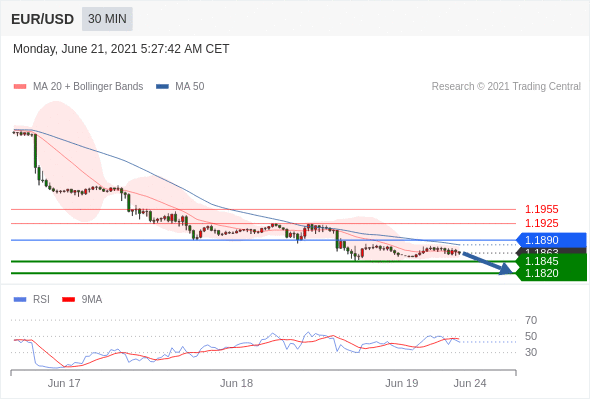Click the 9MA red legend swatch
The image size is (590, 400).
(x=68, y=300)
